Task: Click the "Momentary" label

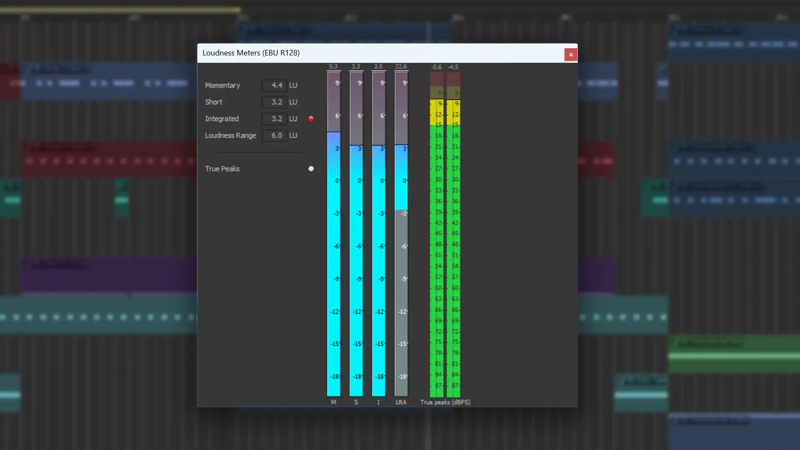Action: 222,85
